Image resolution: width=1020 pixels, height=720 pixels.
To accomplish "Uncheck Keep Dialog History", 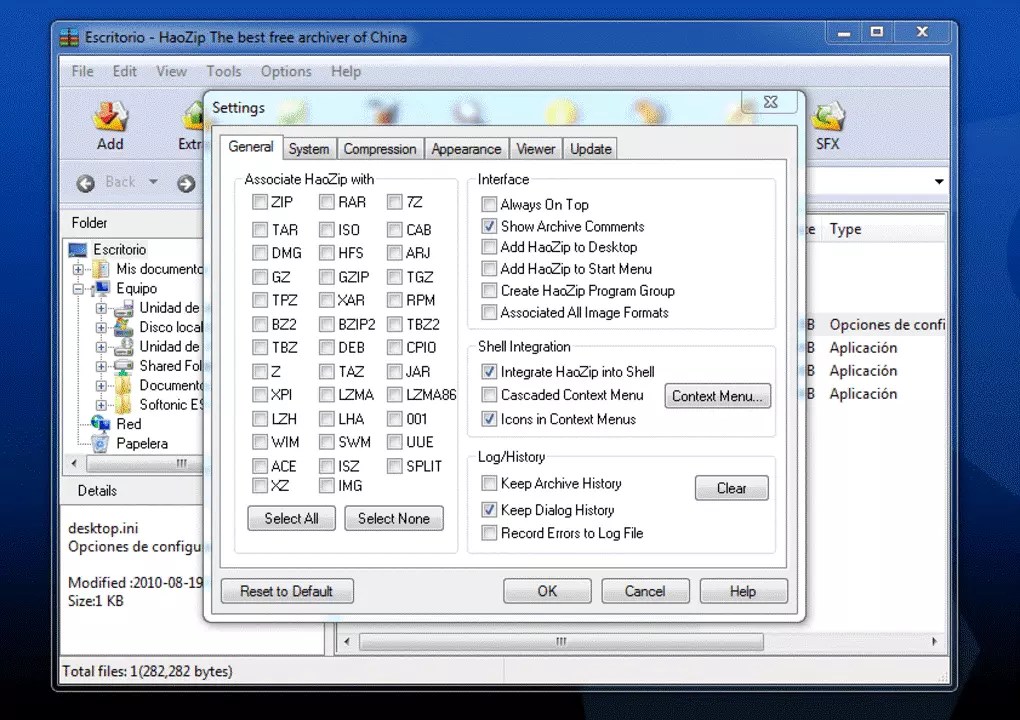I will [489, 510].
